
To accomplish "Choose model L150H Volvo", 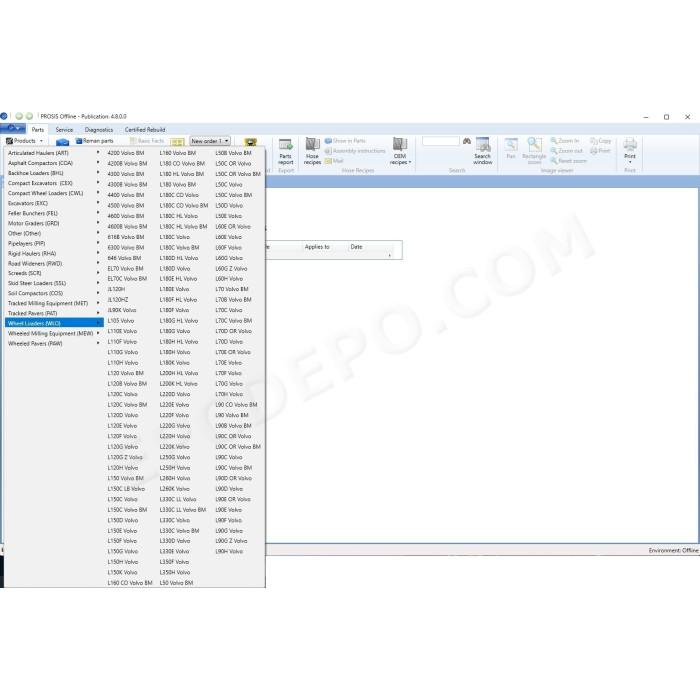I will pyautogui.click(x=123, y=562).
